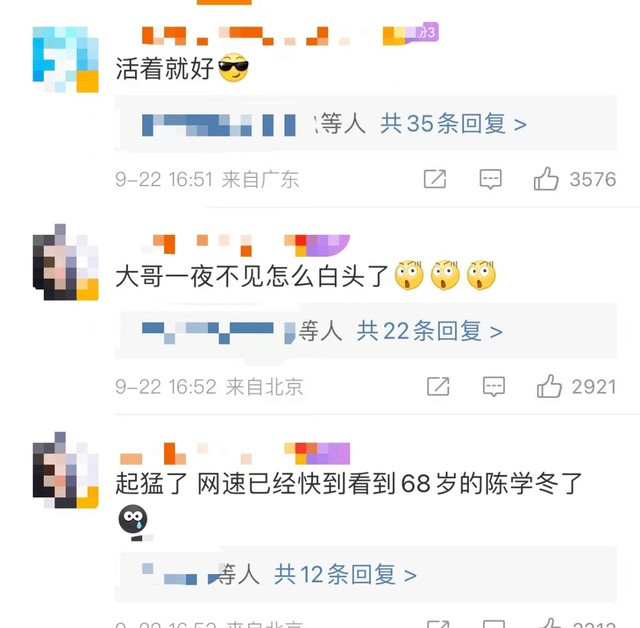Reply to 大哥一夜不见怎么白头了 comment

pos(493,386)
